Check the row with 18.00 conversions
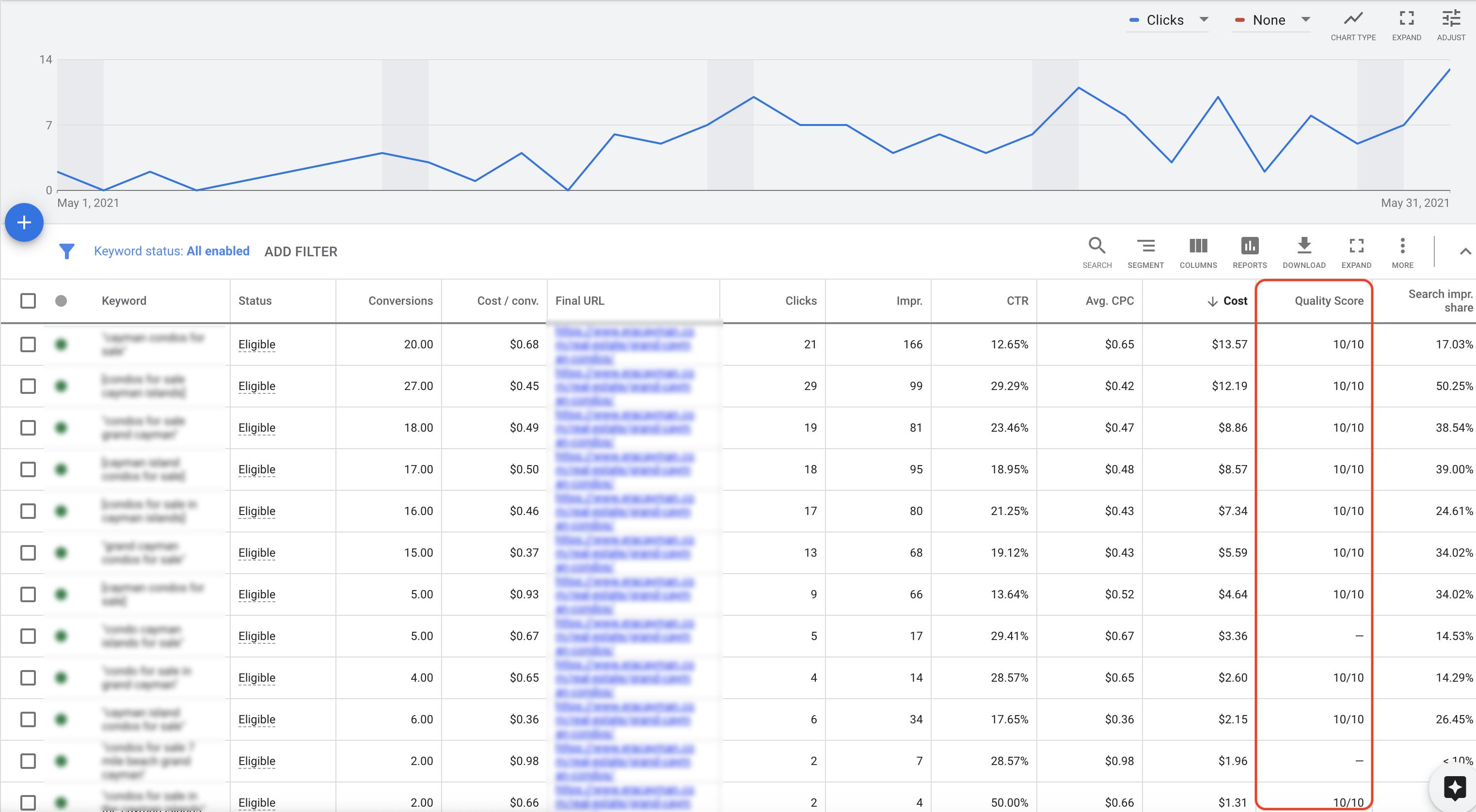Viewport: 1476px width, 812px height. tap(28, 428)
